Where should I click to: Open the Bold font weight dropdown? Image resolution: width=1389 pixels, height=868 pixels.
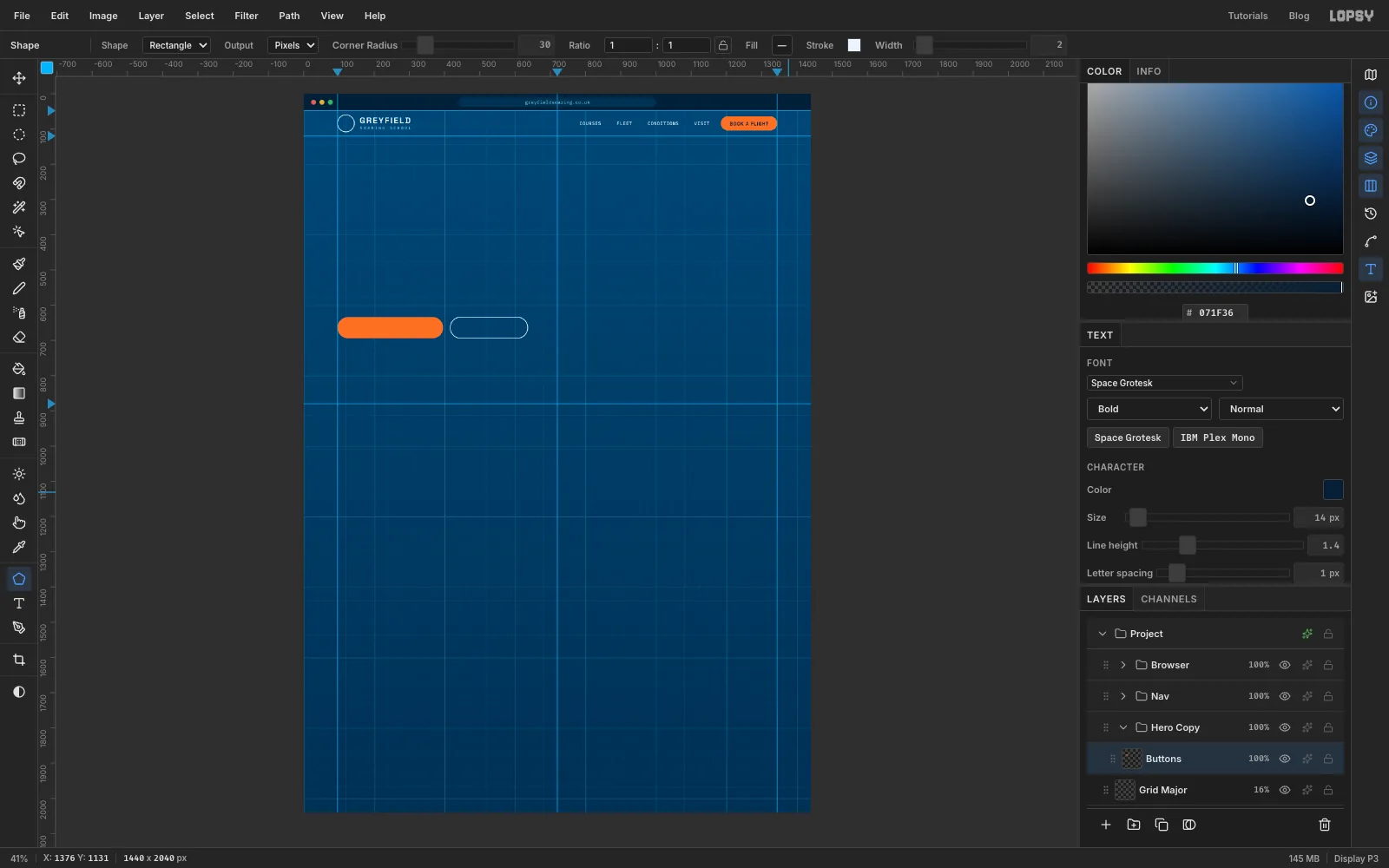tap(1149, 409)
